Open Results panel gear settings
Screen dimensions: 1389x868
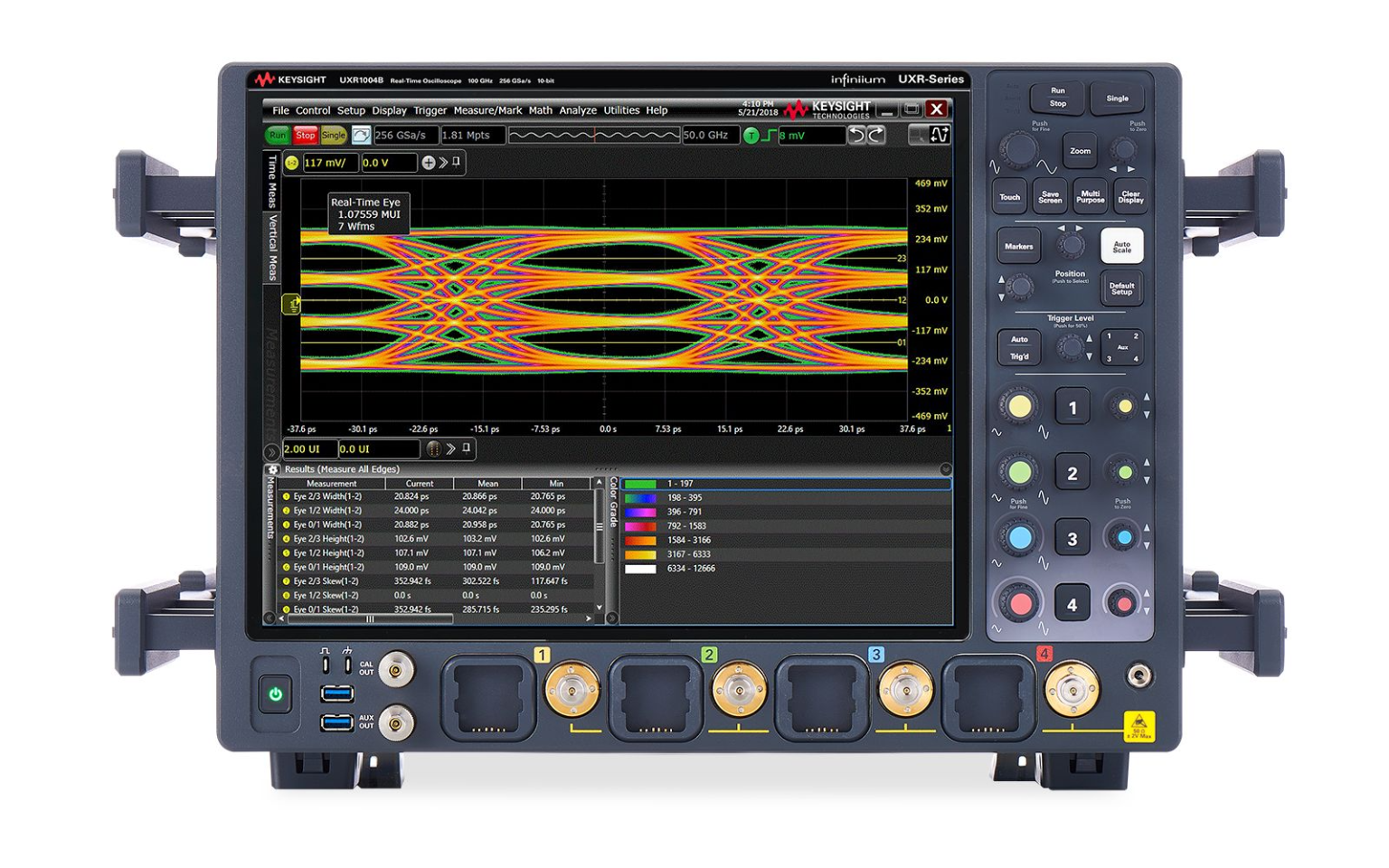point(272,470)
